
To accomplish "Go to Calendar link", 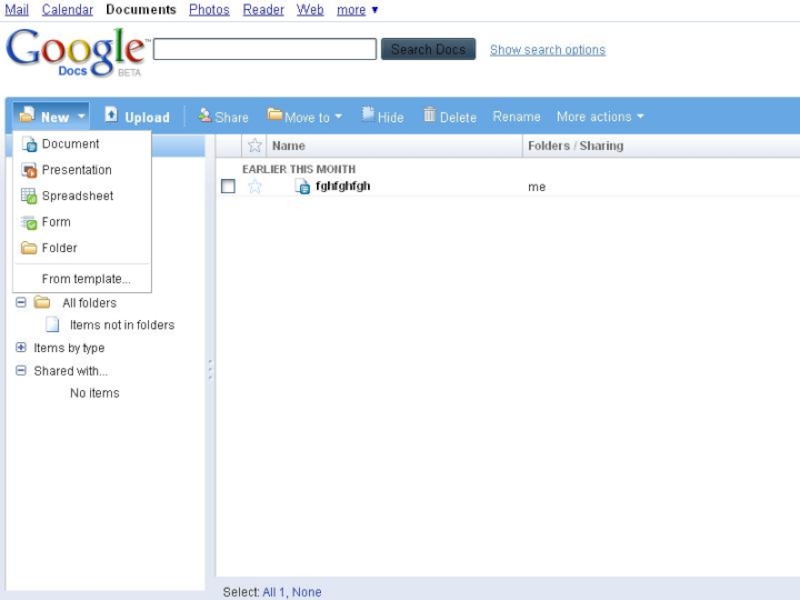I will (x=67, y=9).
